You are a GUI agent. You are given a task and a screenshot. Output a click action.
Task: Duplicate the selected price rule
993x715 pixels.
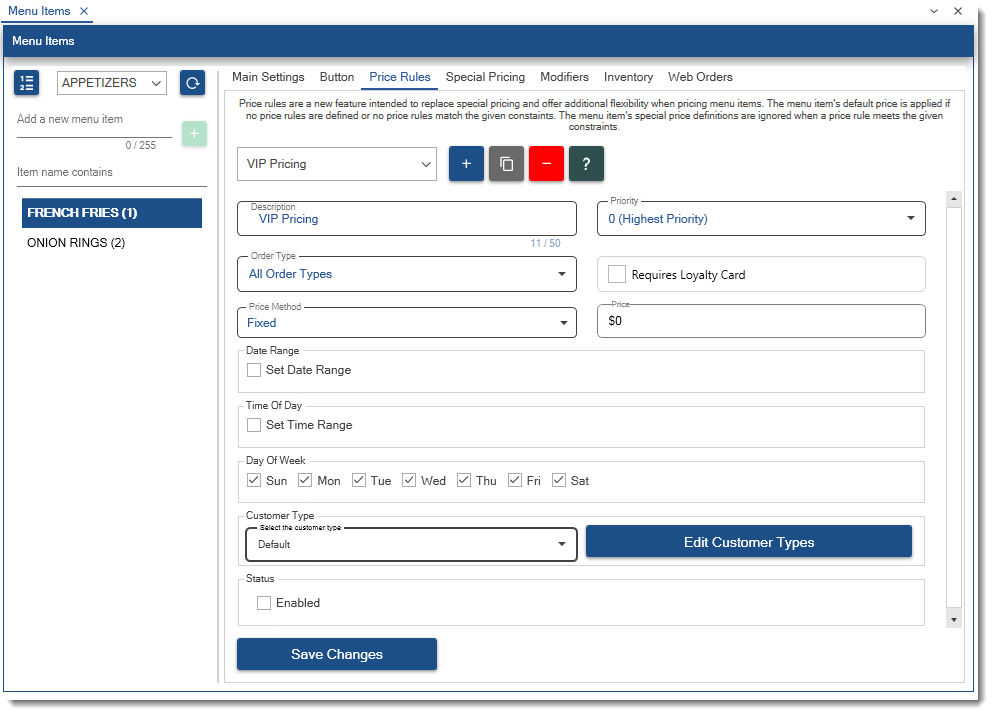coord(506,164)
